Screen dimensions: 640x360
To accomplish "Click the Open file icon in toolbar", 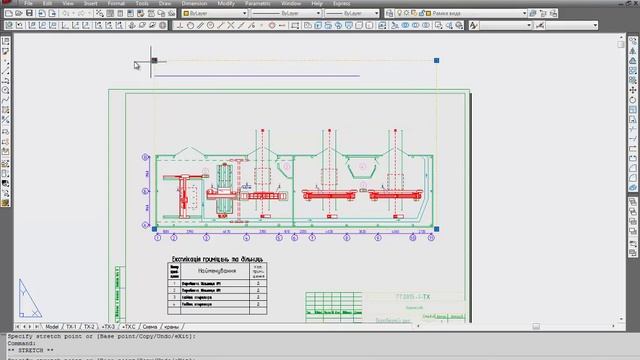I will (x=19, y=13).
